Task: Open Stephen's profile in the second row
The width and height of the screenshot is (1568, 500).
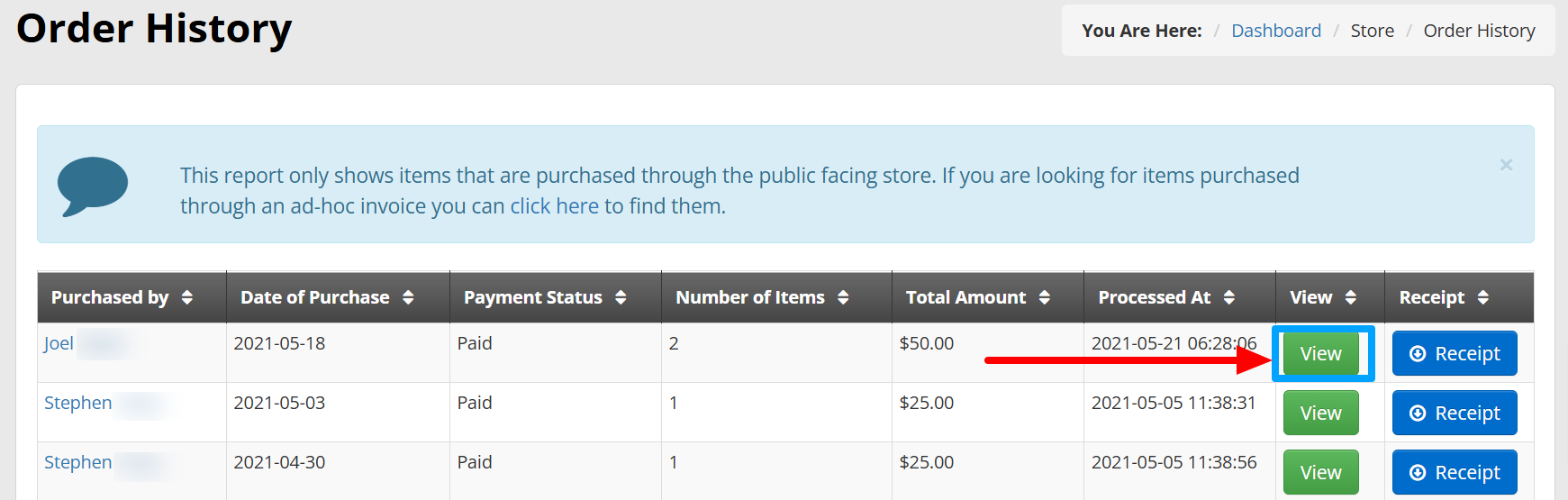Action: [78, 403]
